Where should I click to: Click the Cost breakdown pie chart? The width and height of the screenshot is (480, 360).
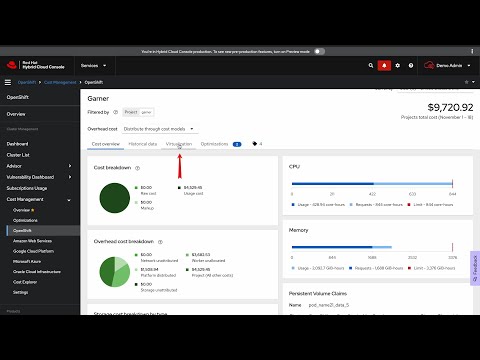pos(115,198)
